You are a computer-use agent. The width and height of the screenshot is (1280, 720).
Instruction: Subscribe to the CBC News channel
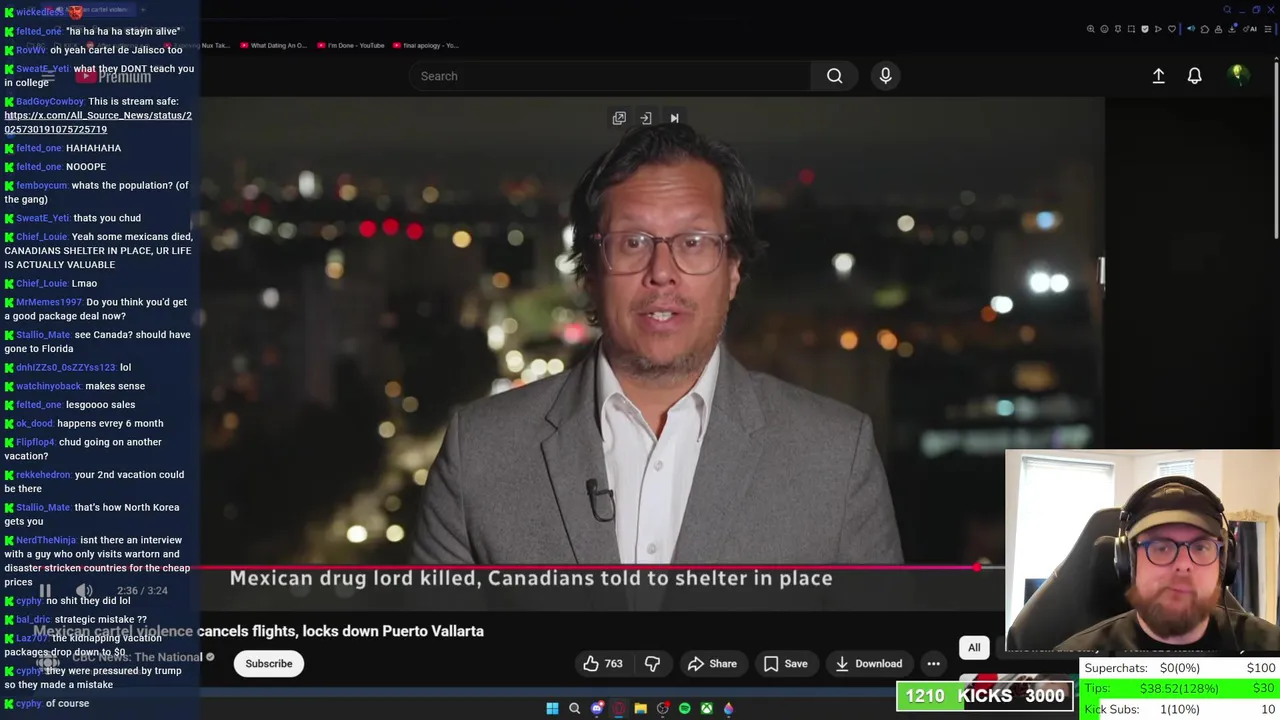[269, 663]
